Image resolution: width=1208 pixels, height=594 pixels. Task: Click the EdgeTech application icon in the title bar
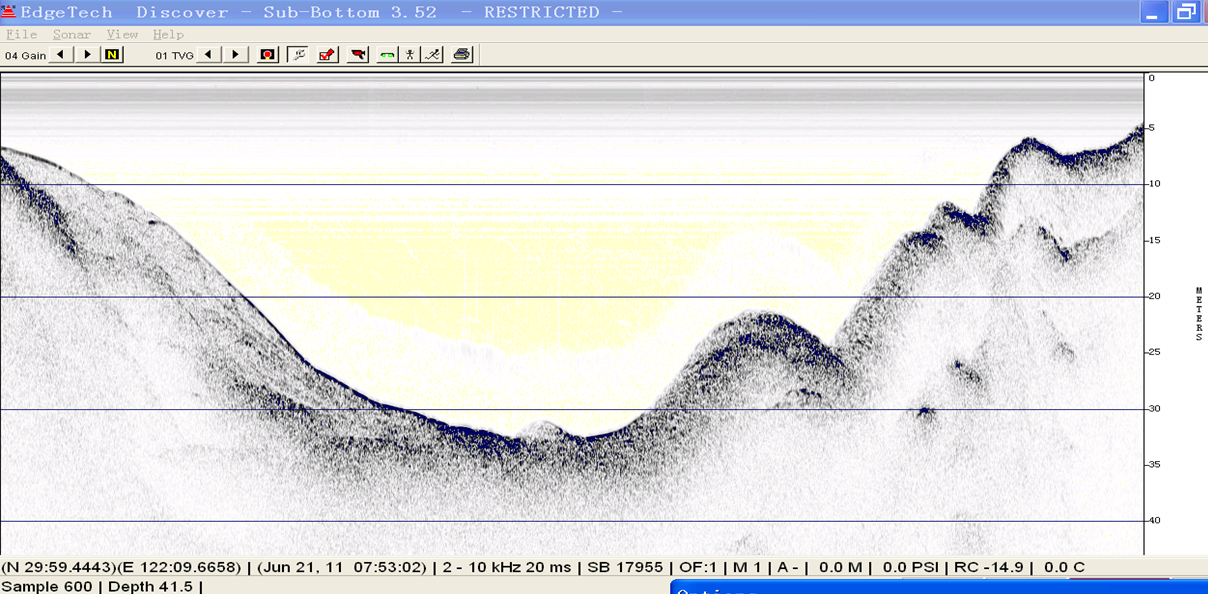click(x=9, y=12)
